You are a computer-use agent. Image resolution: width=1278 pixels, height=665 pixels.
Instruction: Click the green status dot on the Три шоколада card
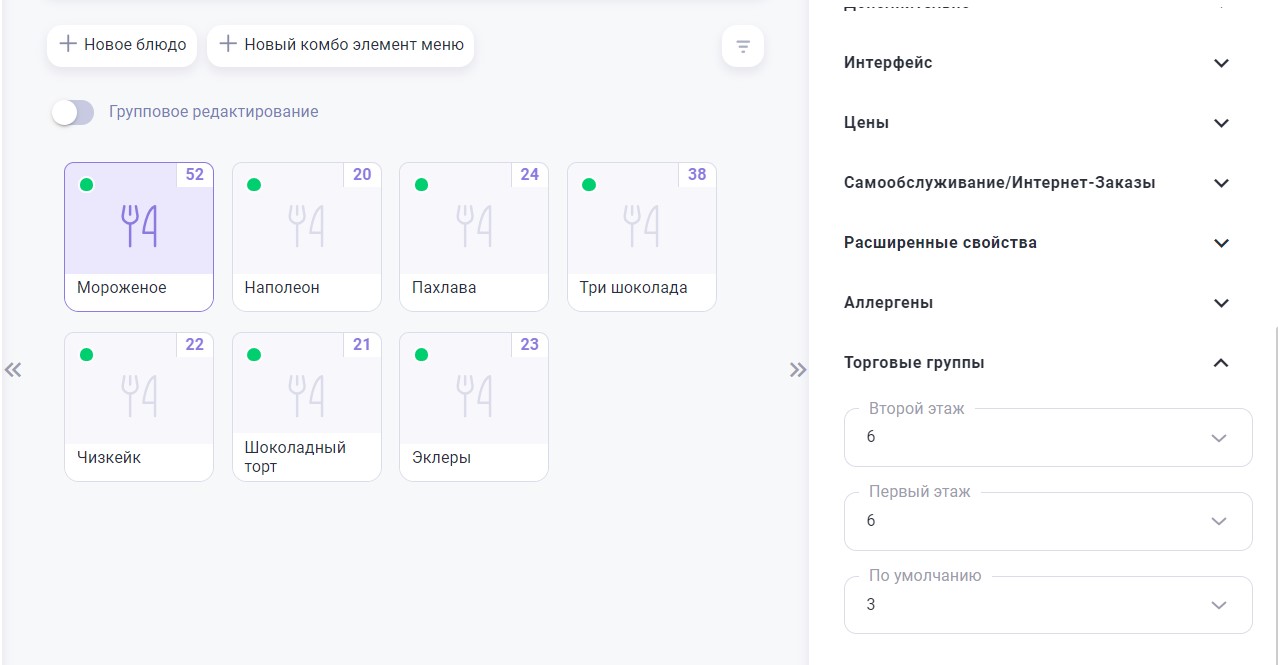coord(589,185)
